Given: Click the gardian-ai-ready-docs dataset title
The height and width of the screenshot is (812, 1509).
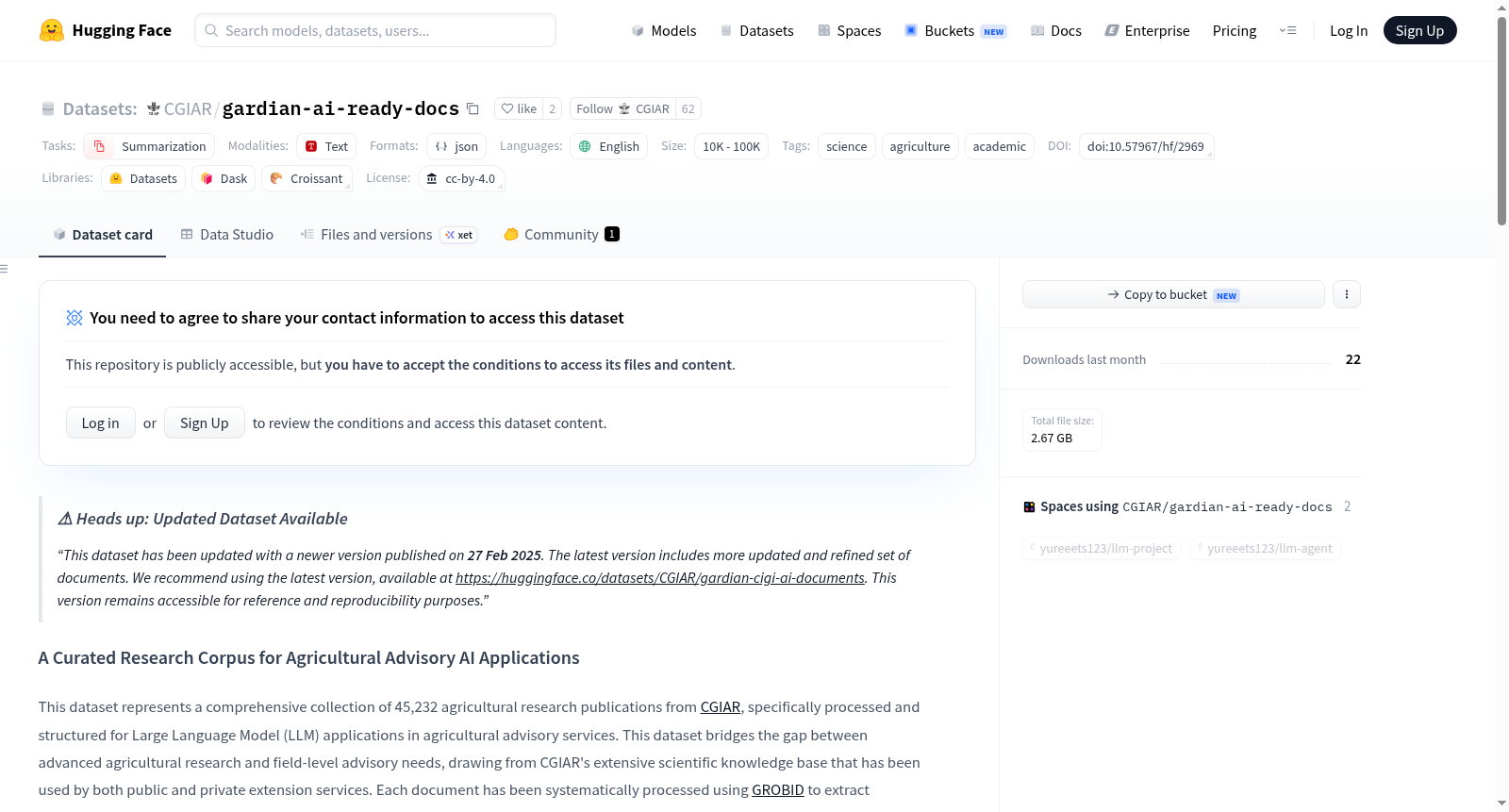Looking at the screenshot, I should pos(340,108).
